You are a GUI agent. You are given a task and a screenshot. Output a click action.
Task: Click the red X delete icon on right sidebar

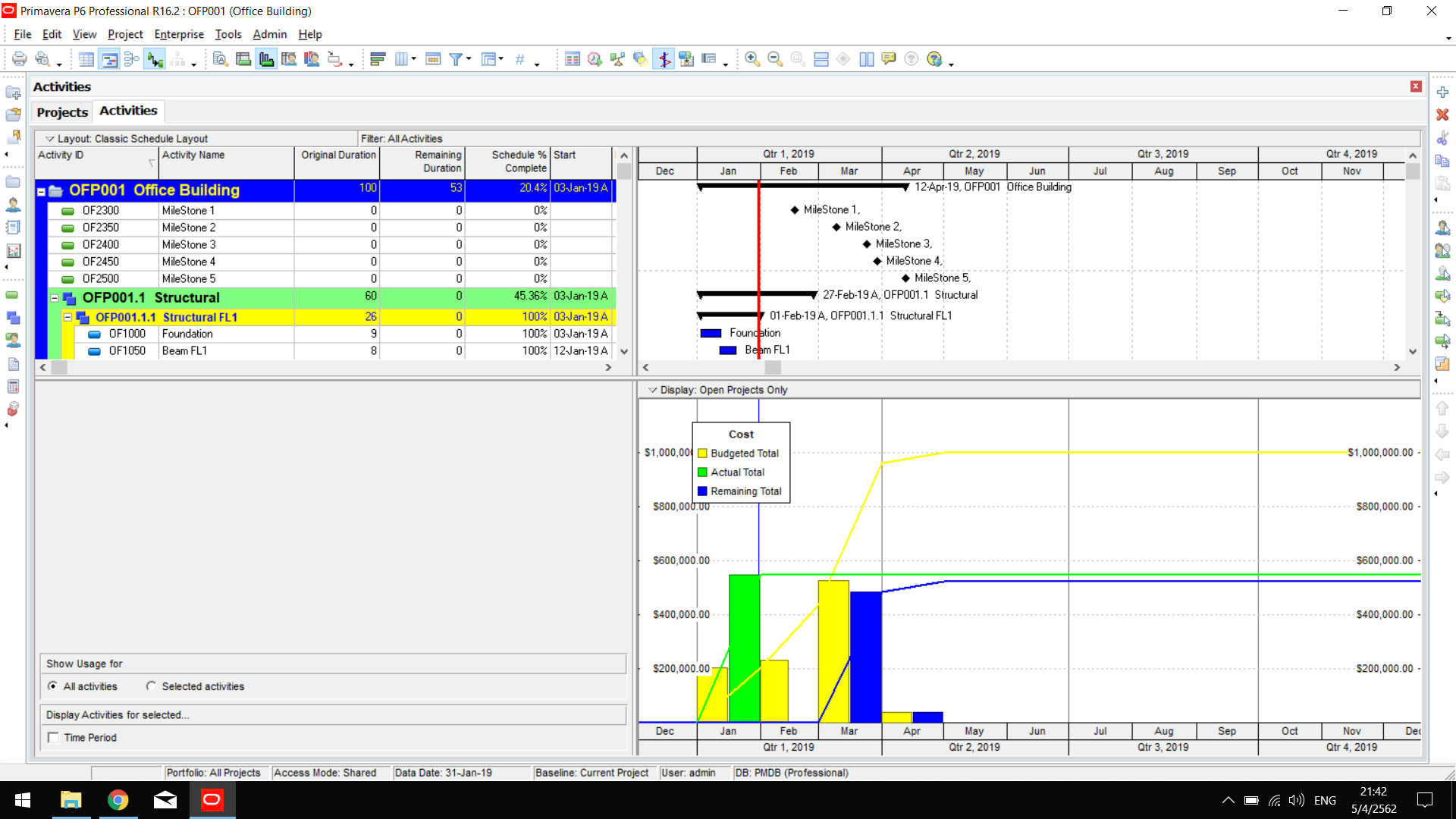pos(1442,115)
